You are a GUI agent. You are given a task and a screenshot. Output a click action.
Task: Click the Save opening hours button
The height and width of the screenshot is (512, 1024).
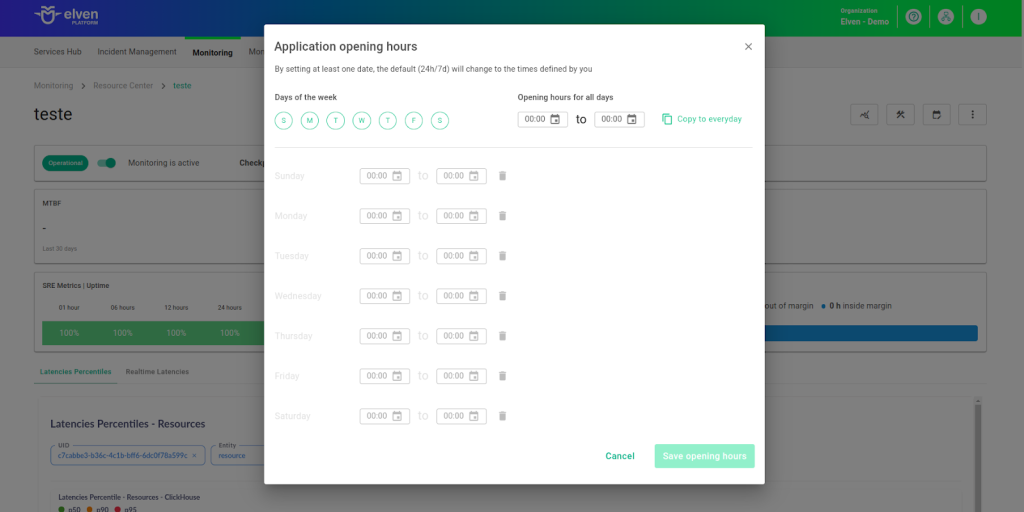tap(704, 456)
